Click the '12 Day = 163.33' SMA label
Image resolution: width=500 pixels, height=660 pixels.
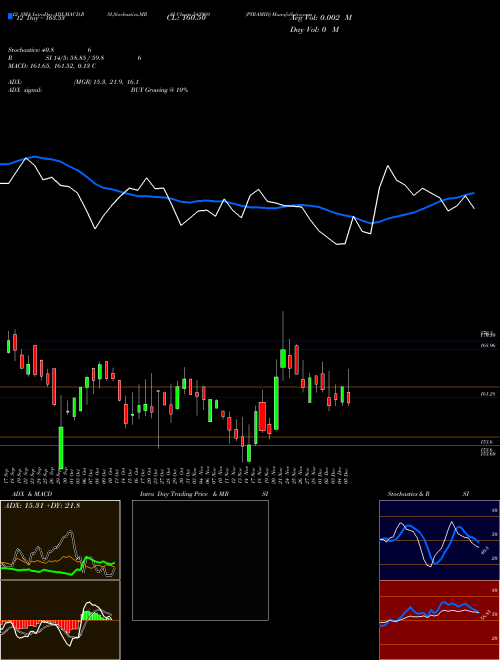tap(40, 19)
